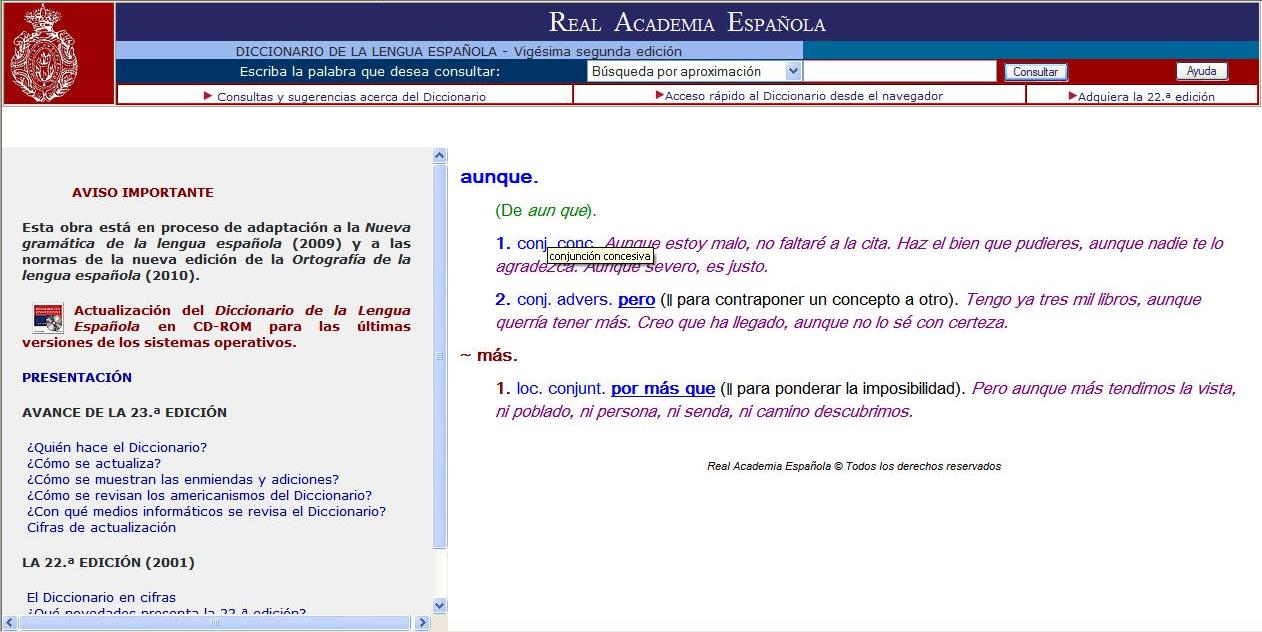
Task: Click the 'REAL ACADEMIA ESPAÑOLA' banner title
Action: pos(687,23)
